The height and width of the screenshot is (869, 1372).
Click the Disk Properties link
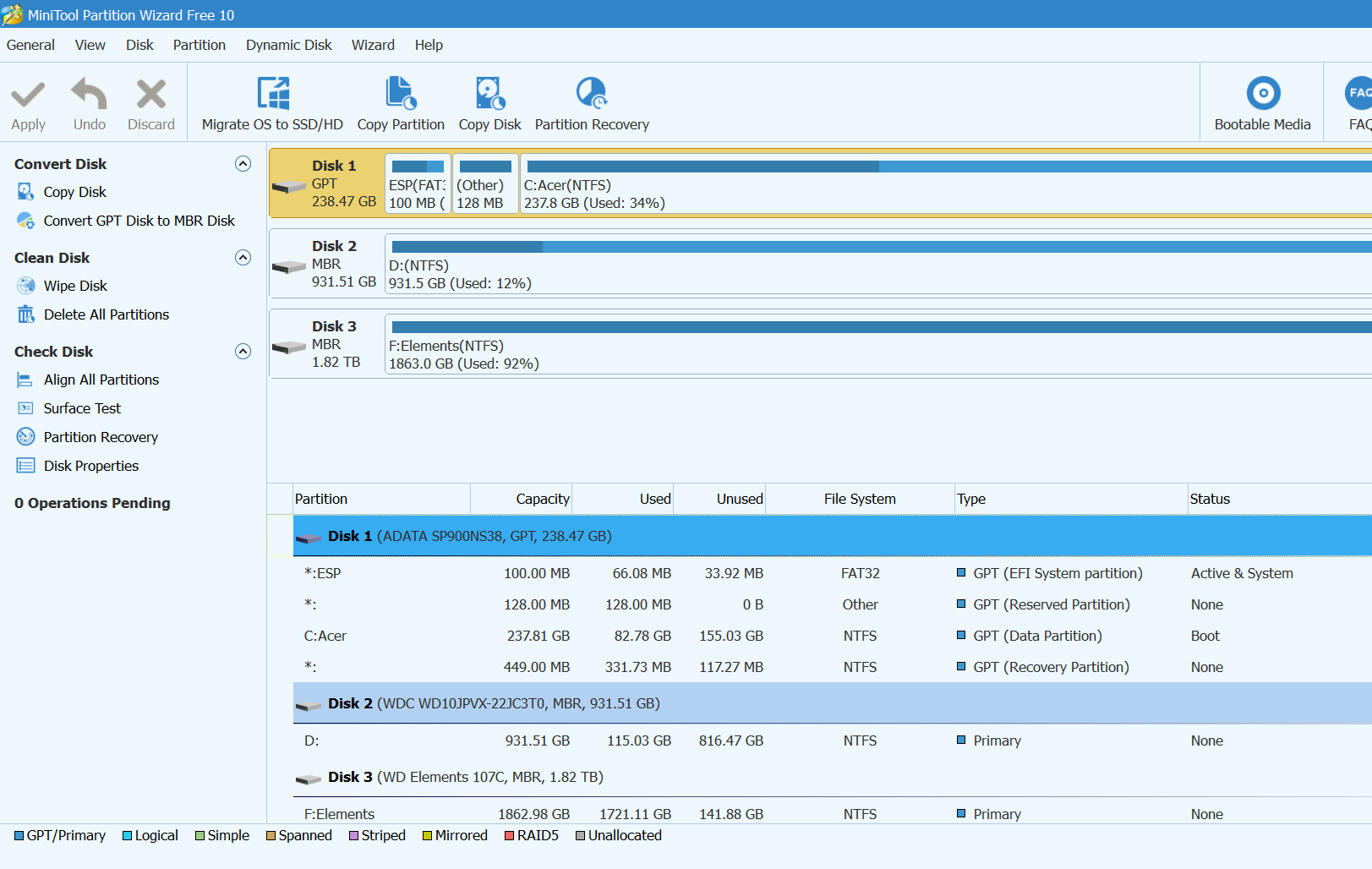91,466
